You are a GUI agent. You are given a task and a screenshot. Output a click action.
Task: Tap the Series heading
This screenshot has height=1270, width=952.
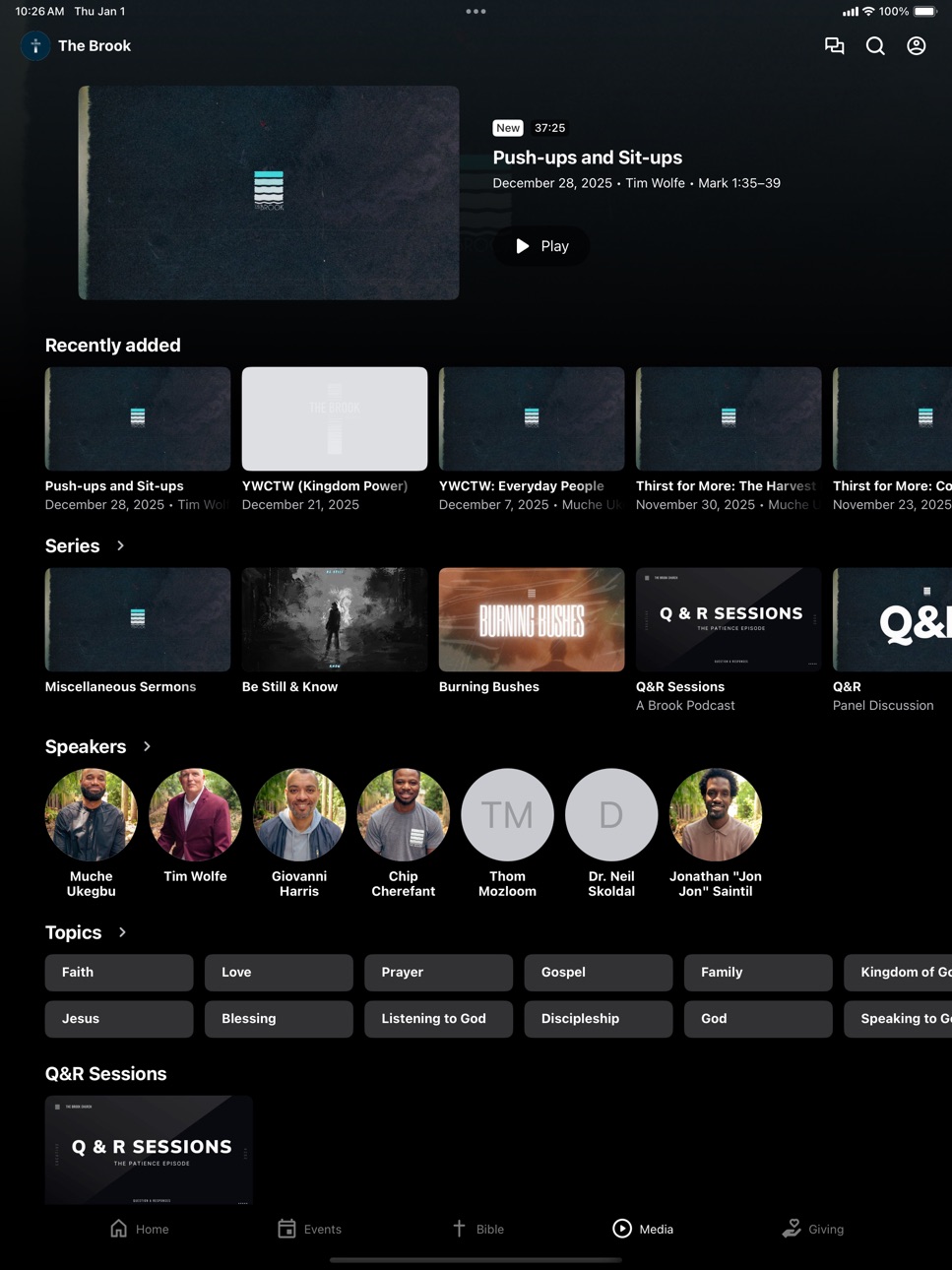pyautogui.click(x=73, y=545)
